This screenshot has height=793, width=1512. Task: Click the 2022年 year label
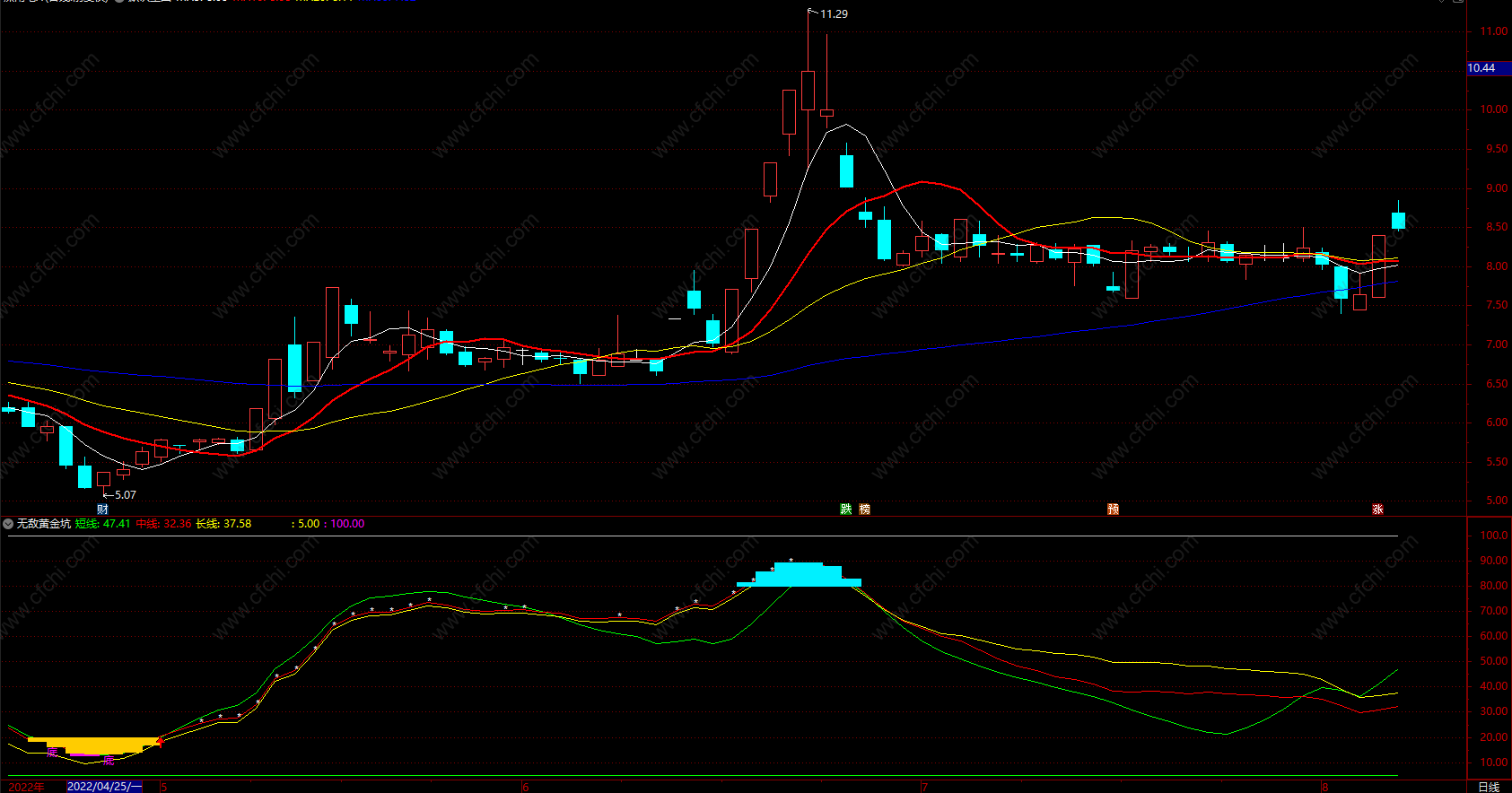(x=26, y=787)
